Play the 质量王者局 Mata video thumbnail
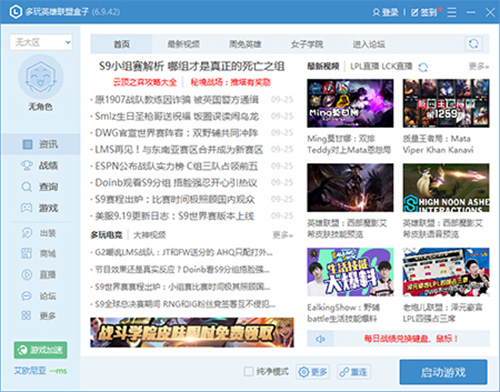Screen dimensions: 500x392 coord(446,103)
